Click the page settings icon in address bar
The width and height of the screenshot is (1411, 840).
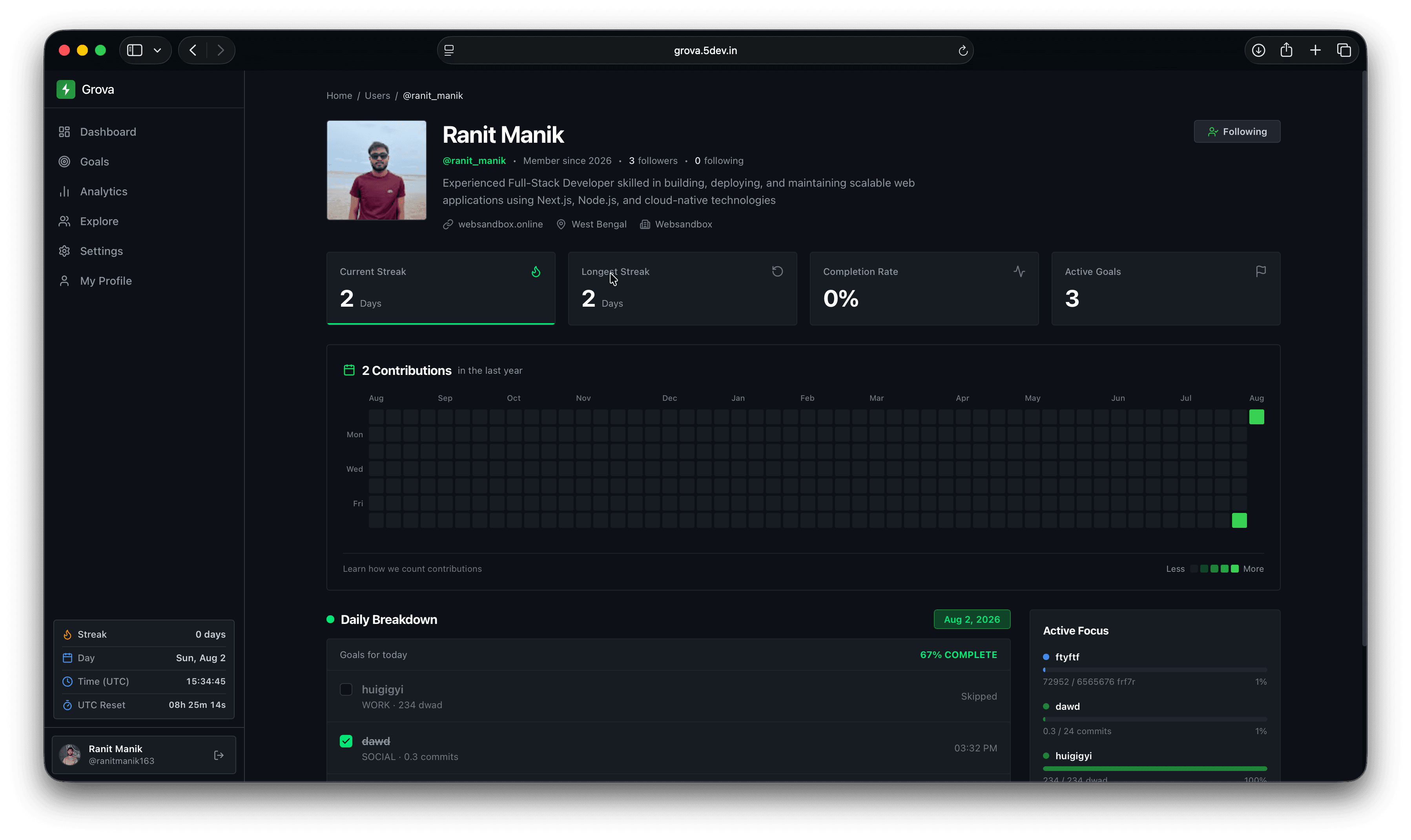pyautogui.click(x=449, y=51)
